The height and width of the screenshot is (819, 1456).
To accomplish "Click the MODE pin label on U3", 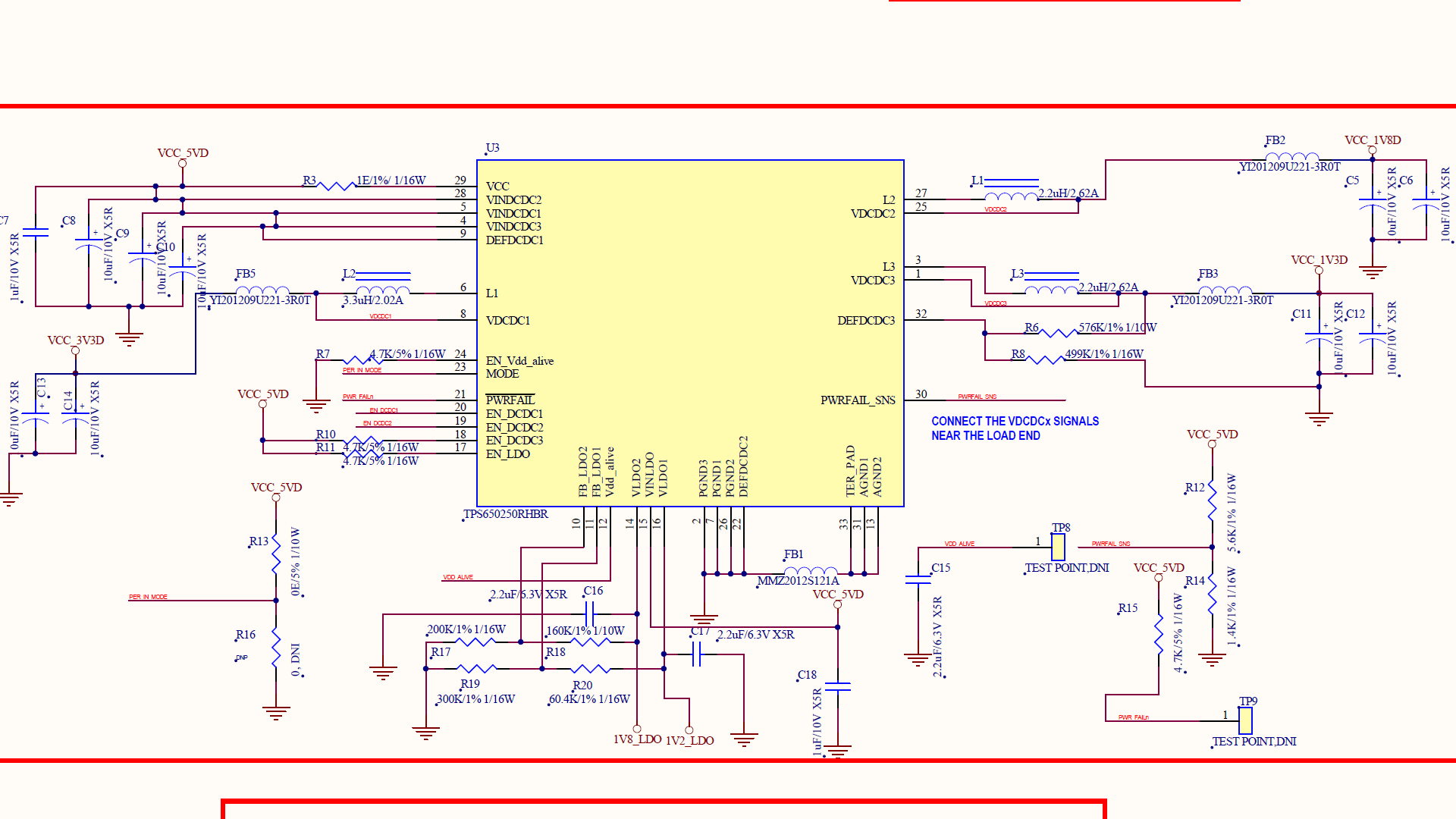I will (x=502, y=374).
